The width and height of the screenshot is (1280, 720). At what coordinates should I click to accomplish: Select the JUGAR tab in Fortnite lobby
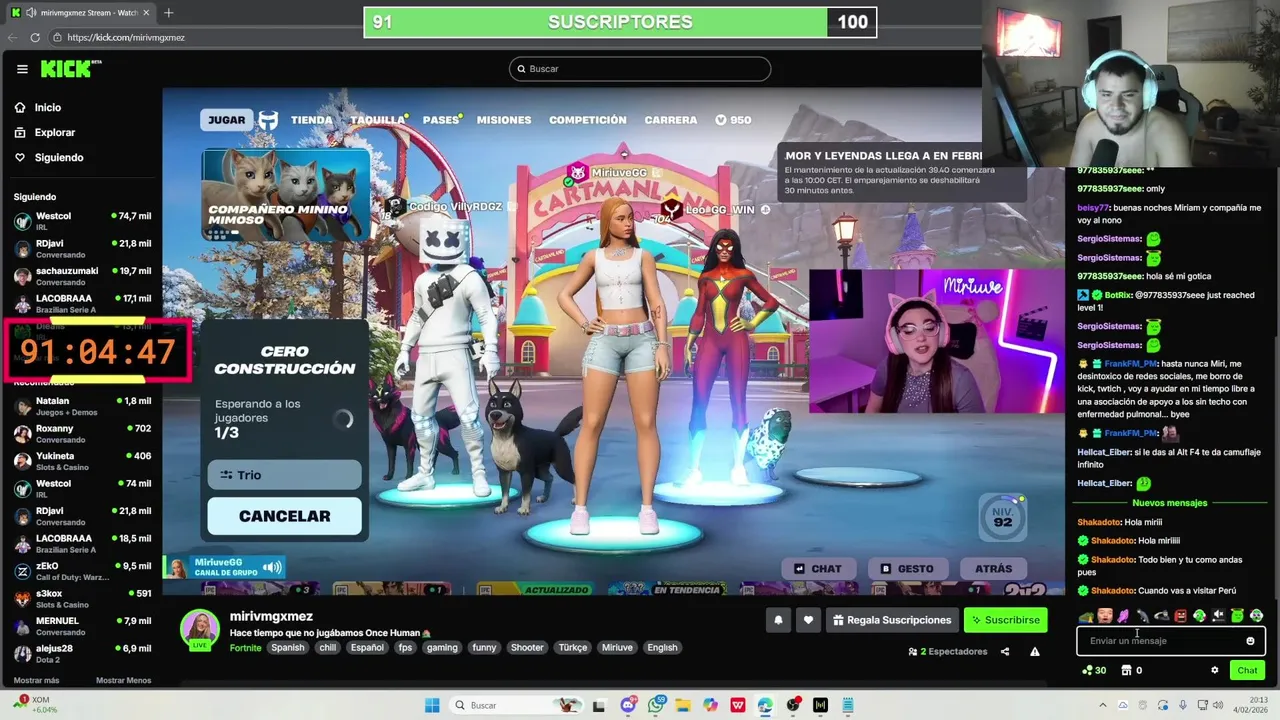point(226,120)
